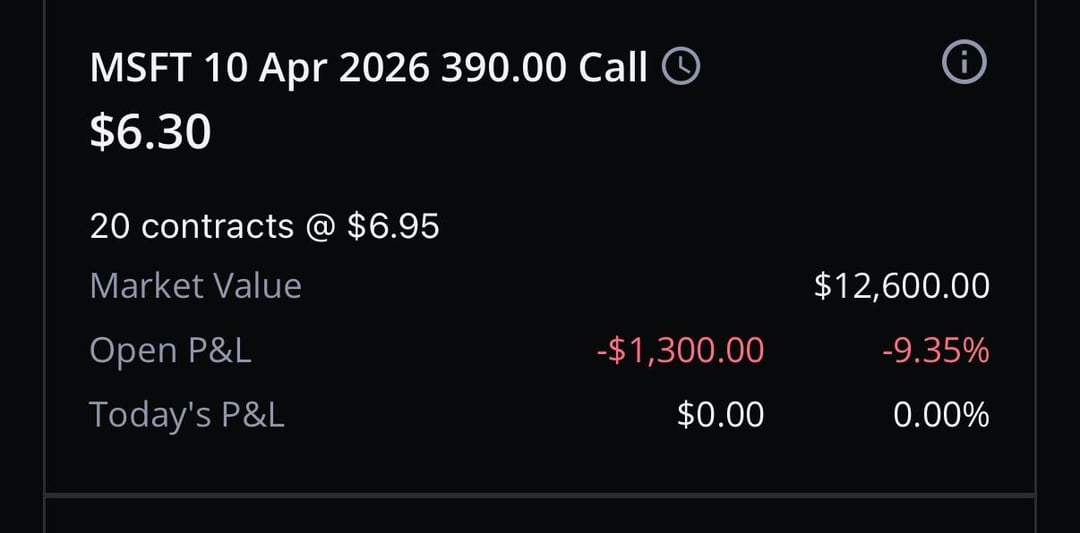Click today's $0.00 P&L amount
1080x533 pixels.
[720, 414]
